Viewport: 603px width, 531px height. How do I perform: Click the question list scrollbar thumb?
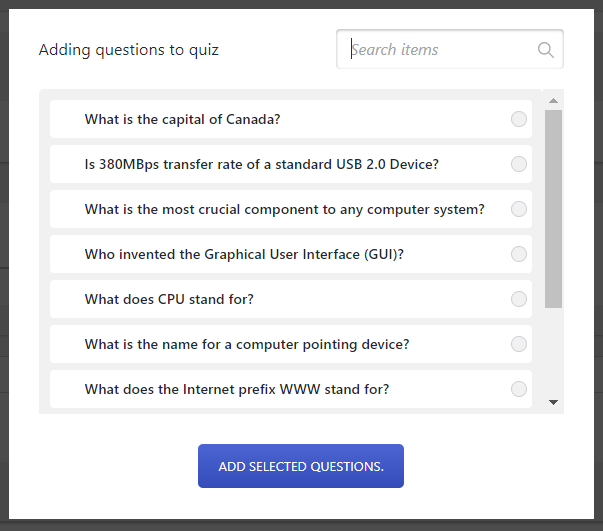[x=553, y=208]
